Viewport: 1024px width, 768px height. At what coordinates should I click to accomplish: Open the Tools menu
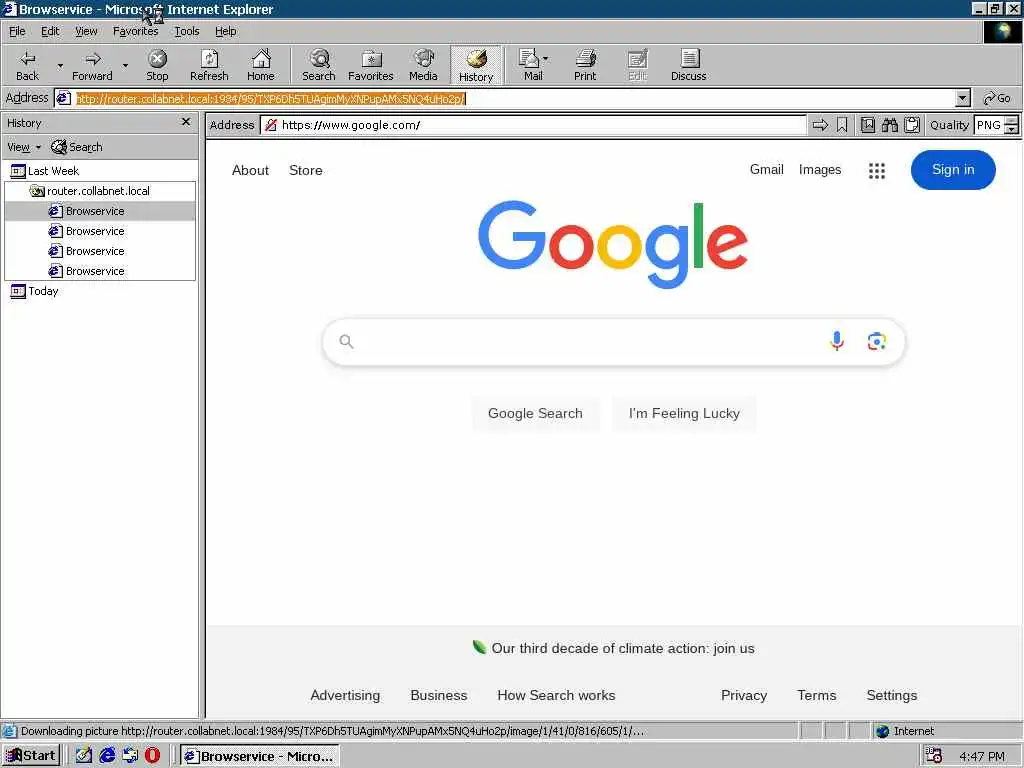click(x=186, y=31)
